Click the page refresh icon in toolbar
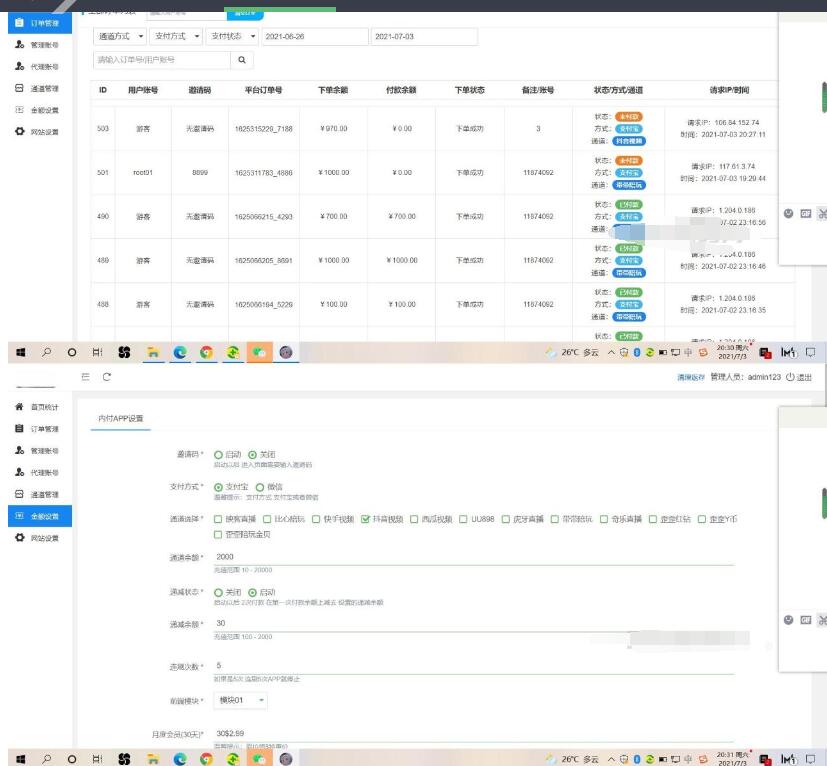 pyautogui.click(x=105, y=378)
